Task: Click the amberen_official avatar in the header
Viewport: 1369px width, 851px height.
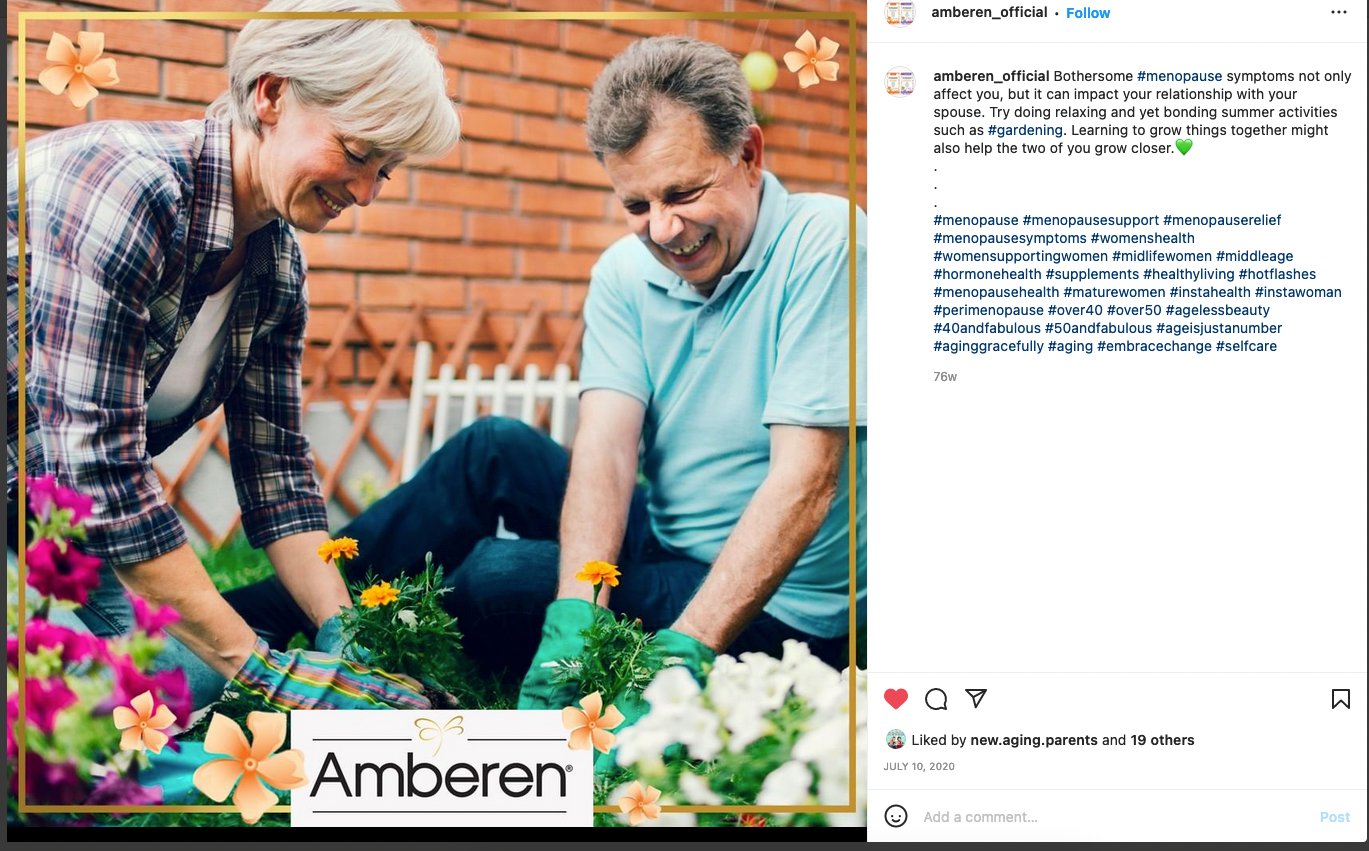Action: pos(900,12)
